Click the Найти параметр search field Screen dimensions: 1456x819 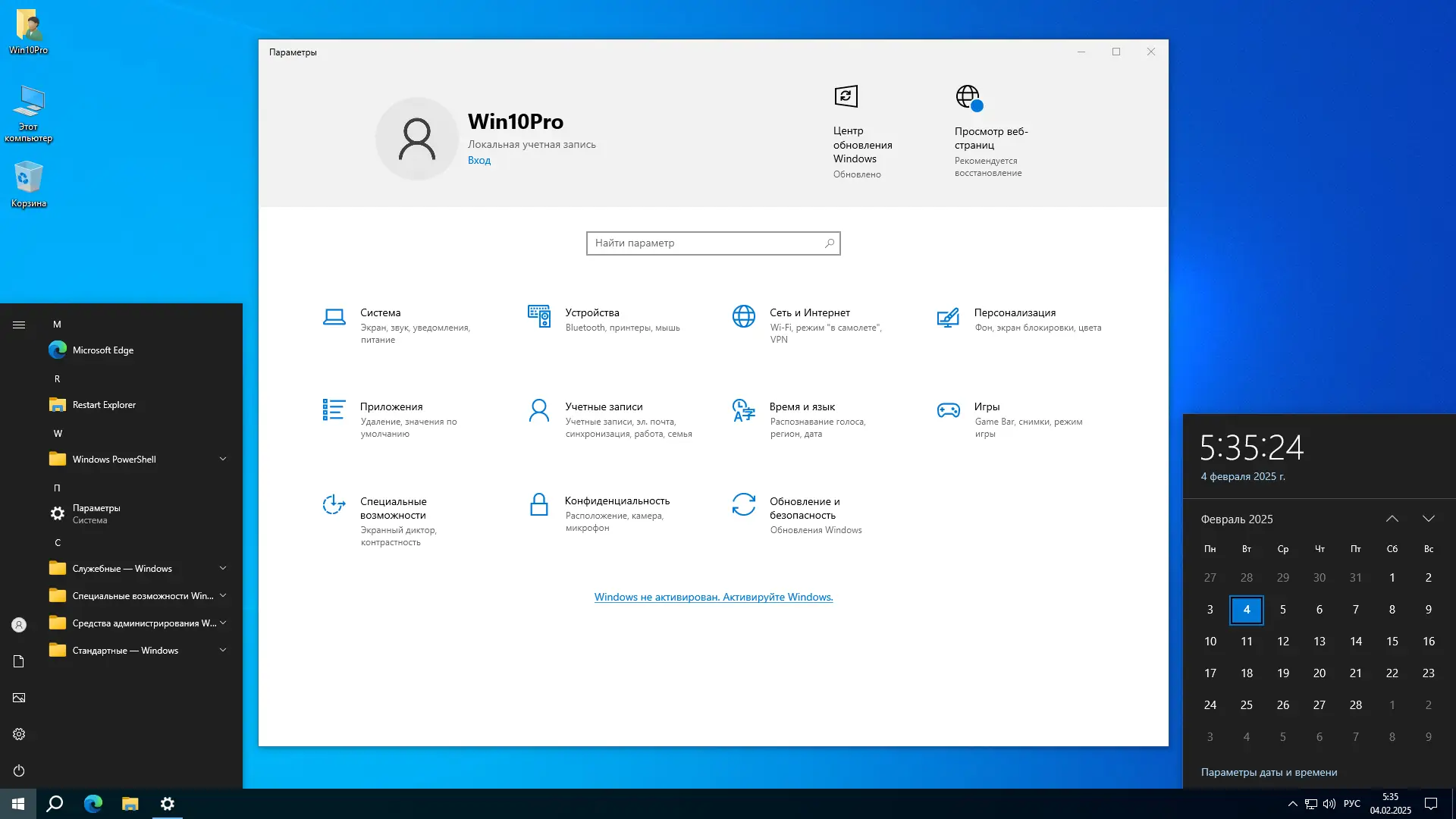pos(705,243)
